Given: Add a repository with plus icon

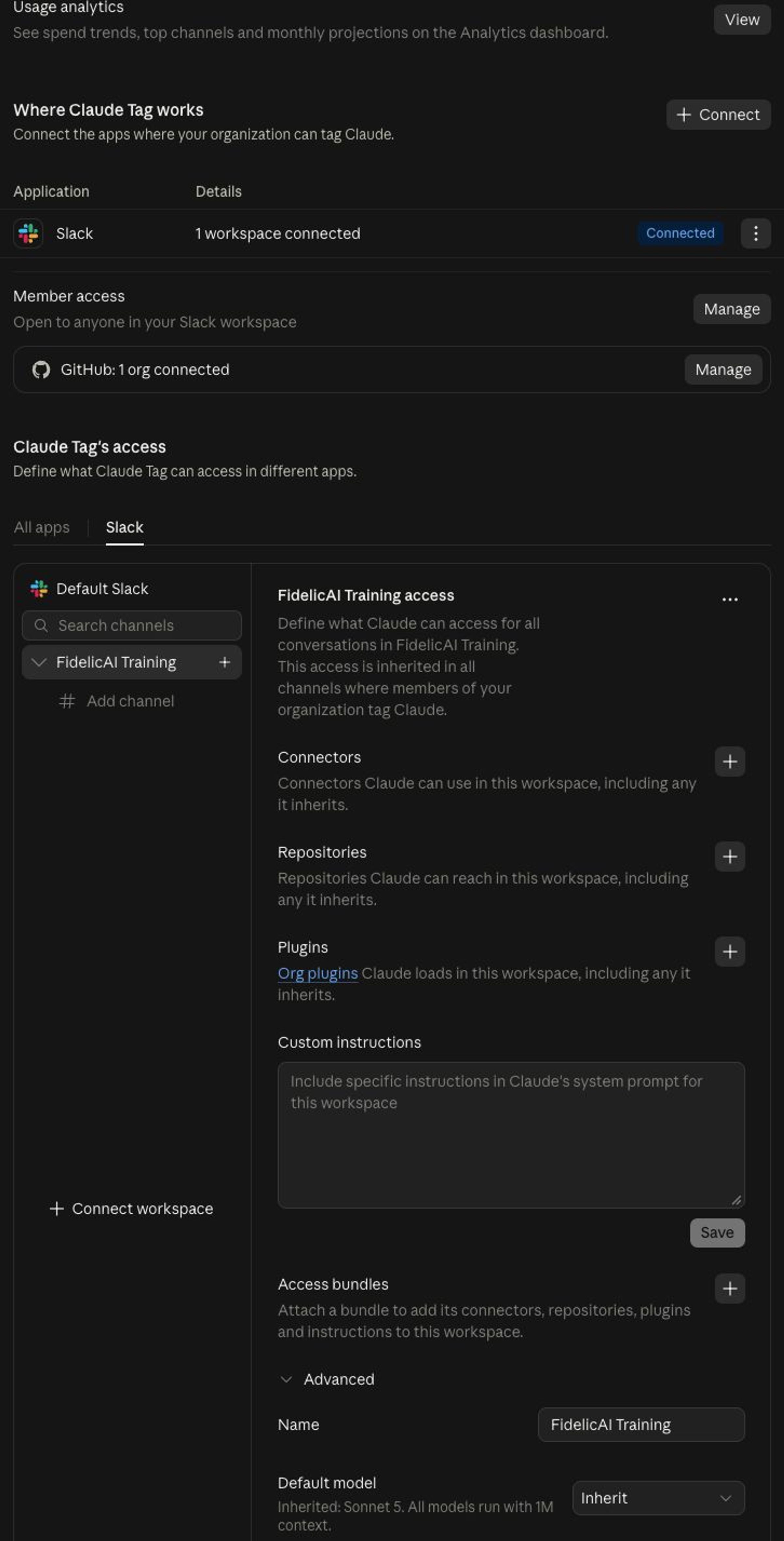Looking at the screenshot, I should pyautogui.click(x=729, y=857).
